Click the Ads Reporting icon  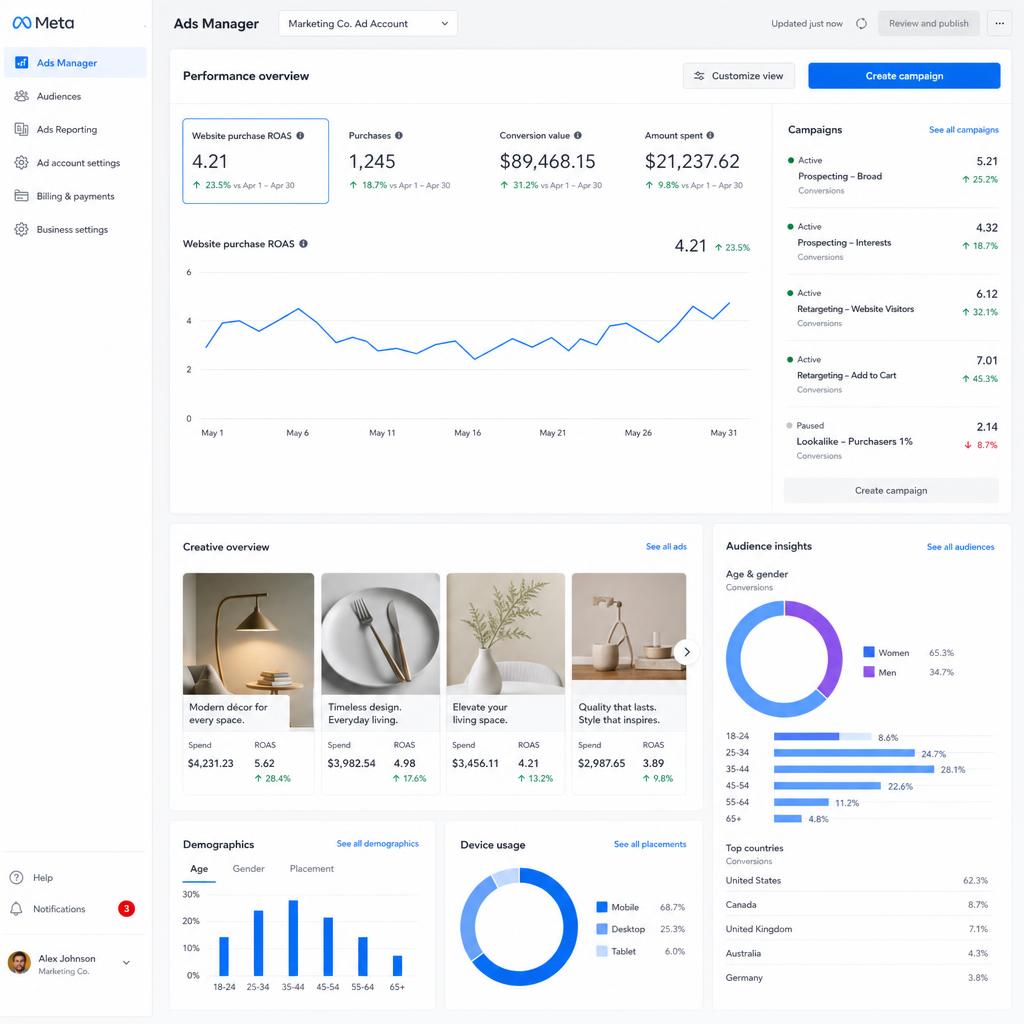coord(22,129)
